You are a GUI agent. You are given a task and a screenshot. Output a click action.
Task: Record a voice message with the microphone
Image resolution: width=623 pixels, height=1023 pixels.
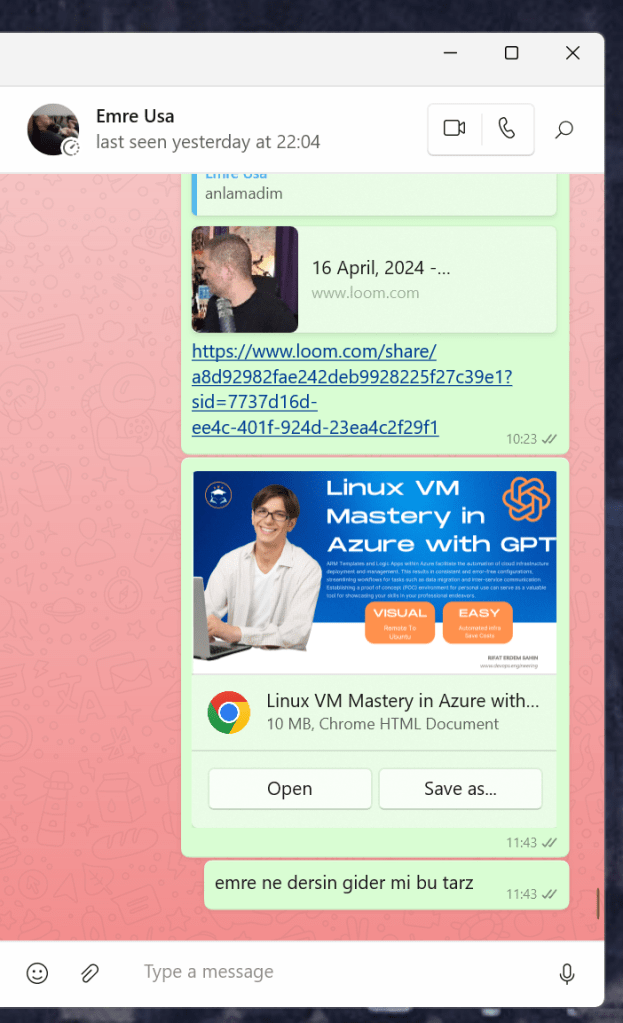point(567,973)
